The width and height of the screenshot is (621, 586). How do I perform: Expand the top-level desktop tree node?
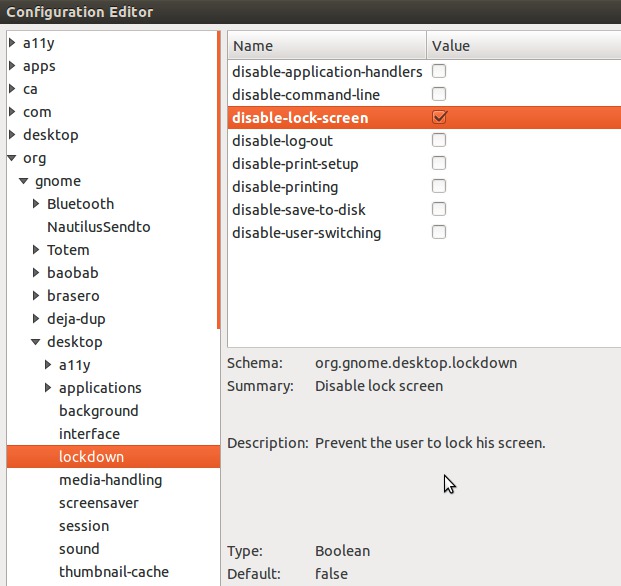12,135
